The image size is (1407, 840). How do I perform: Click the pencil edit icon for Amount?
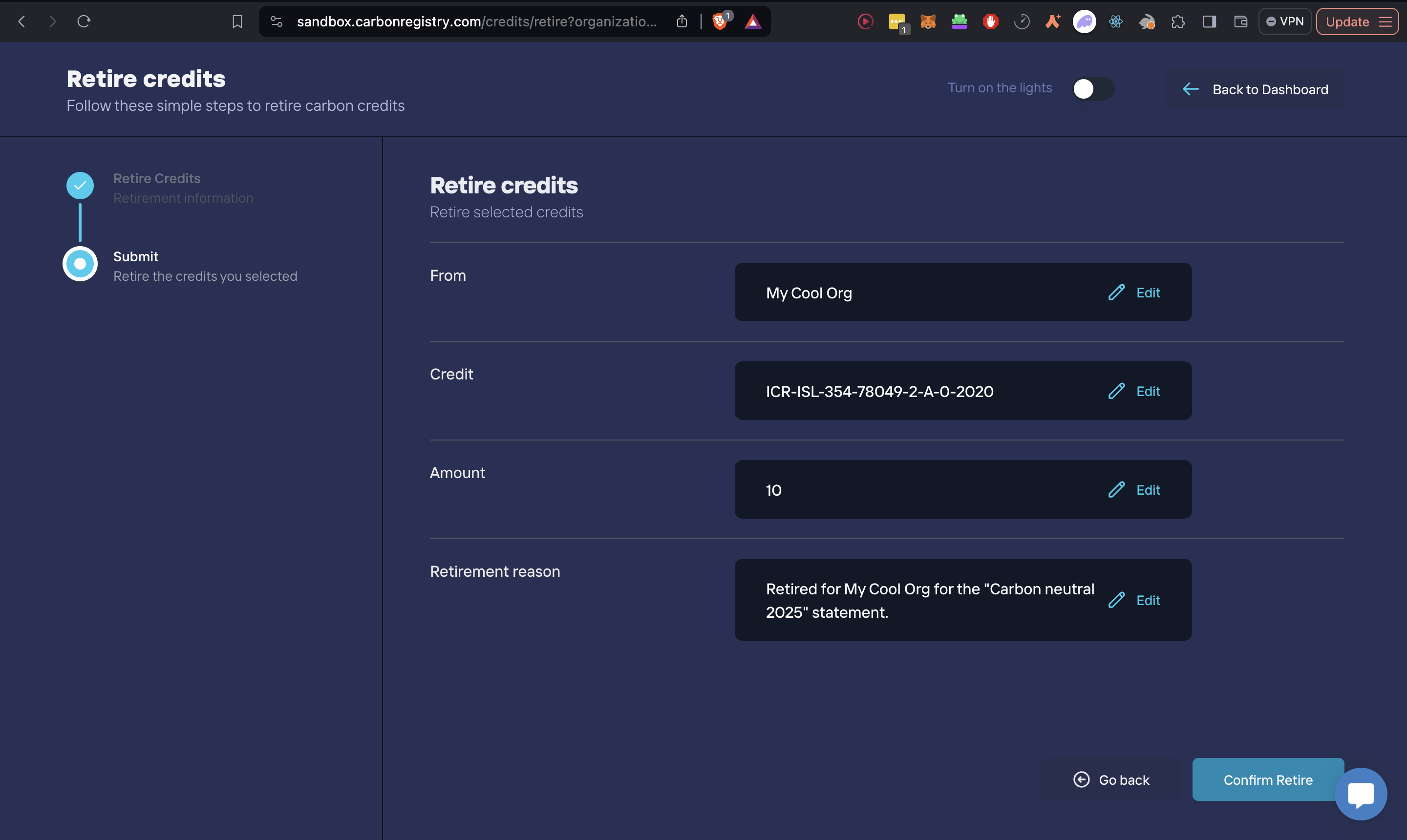tap(1116, 490)
